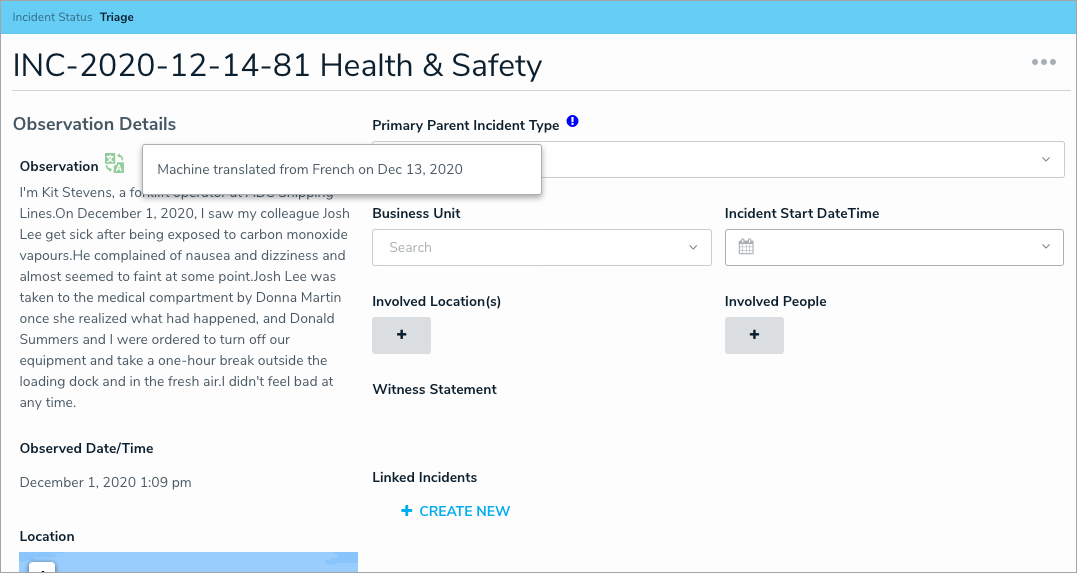Click the translation icon beside Observation
1077x573 pixels.
point(115,164)
